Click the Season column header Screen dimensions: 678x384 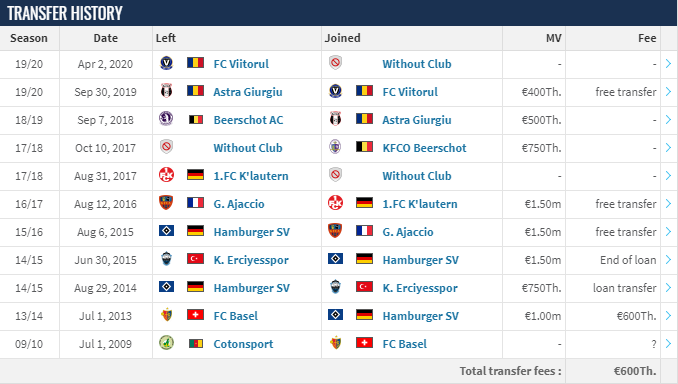pyautogui.click(x=29, y=38)
